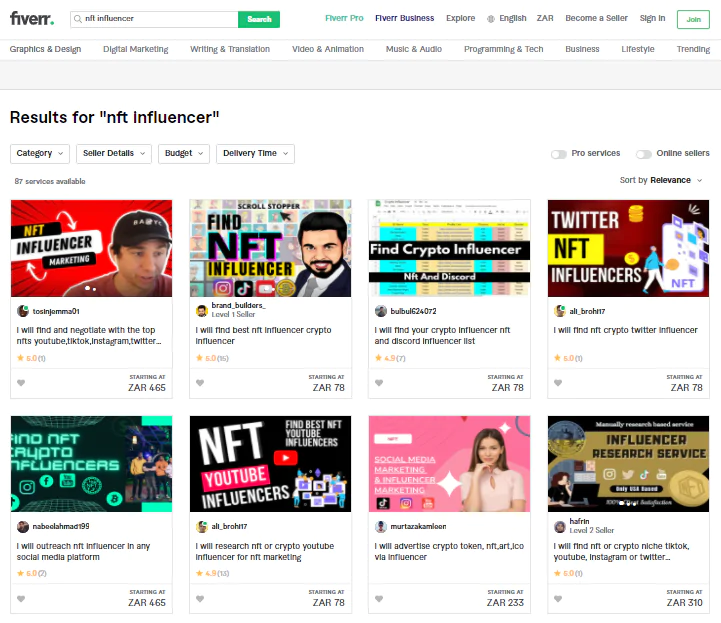Open gig 'find your crypto influencer nft and discord'
This screenshot has height=623, width=721.
[x=442, y=336]
